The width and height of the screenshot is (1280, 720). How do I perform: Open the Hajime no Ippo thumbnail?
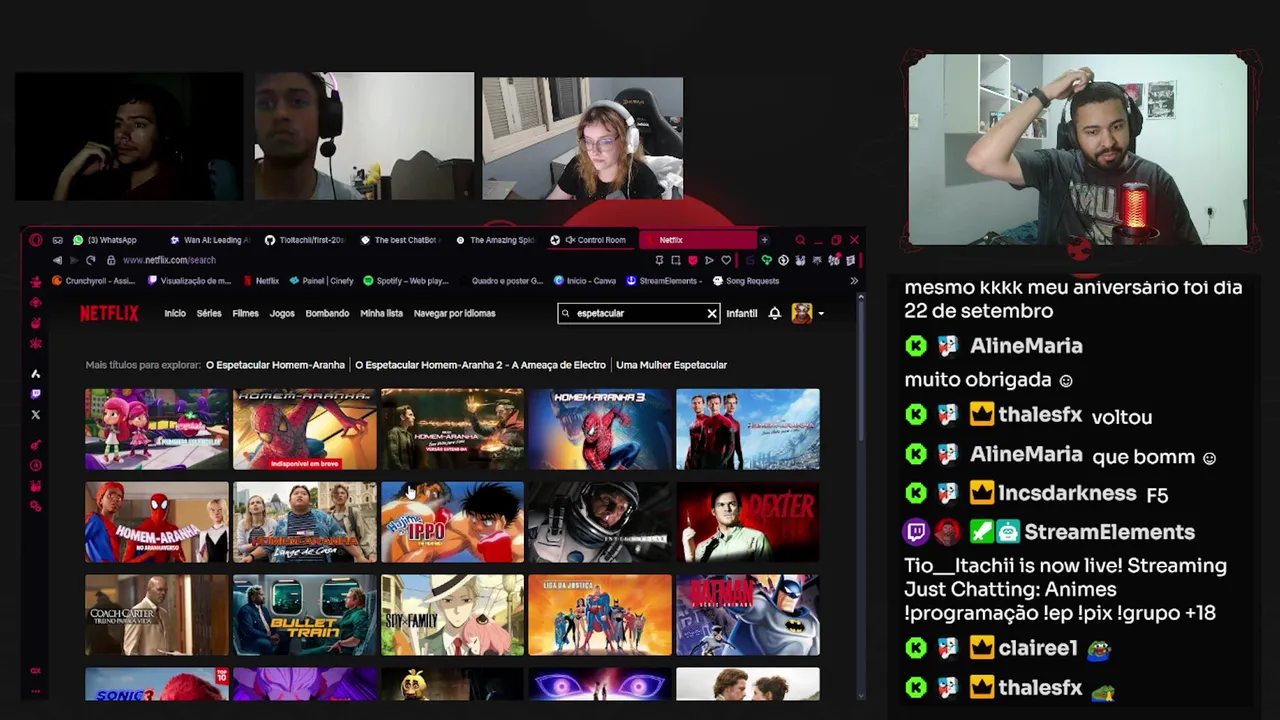click(x=452, y=522)
